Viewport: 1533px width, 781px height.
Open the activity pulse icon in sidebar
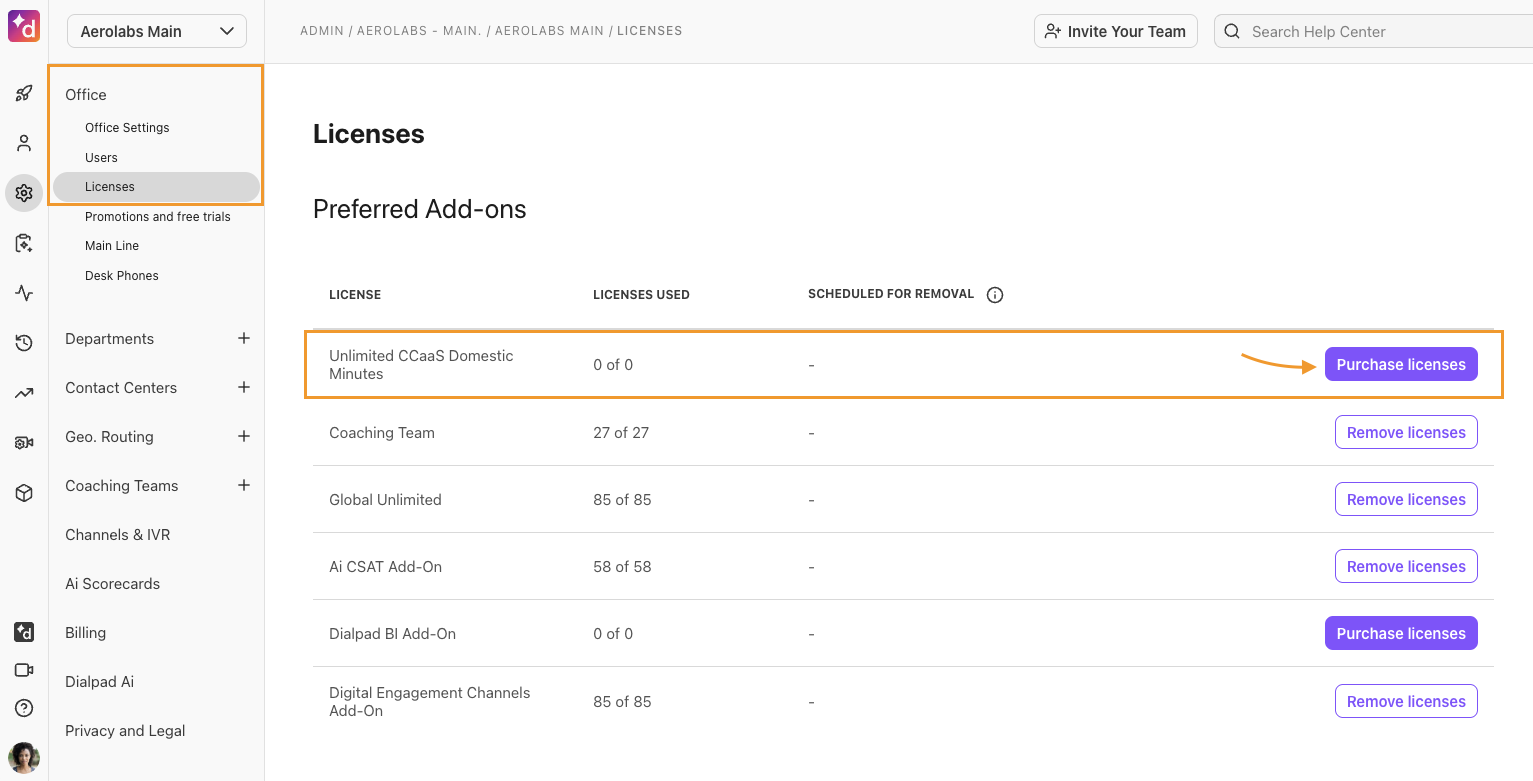24,293
